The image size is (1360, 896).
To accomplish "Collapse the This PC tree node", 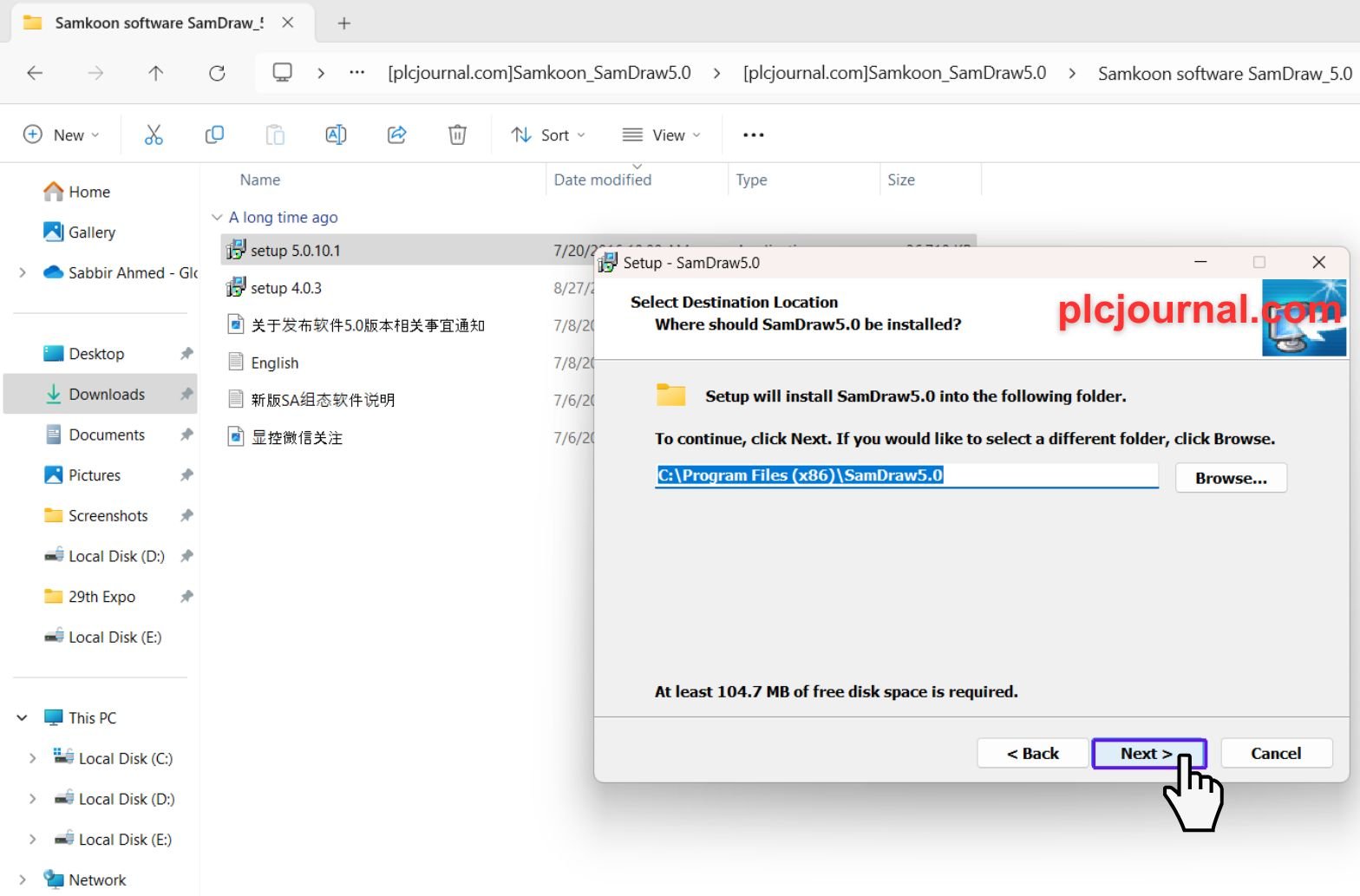I will point(23,718).
